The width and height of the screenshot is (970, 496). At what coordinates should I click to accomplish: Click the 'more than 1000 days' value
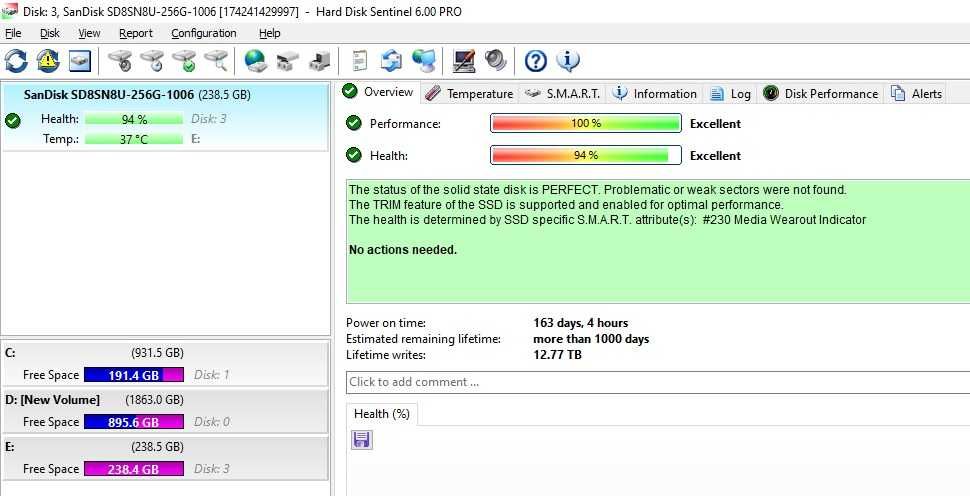coord(591,339)
